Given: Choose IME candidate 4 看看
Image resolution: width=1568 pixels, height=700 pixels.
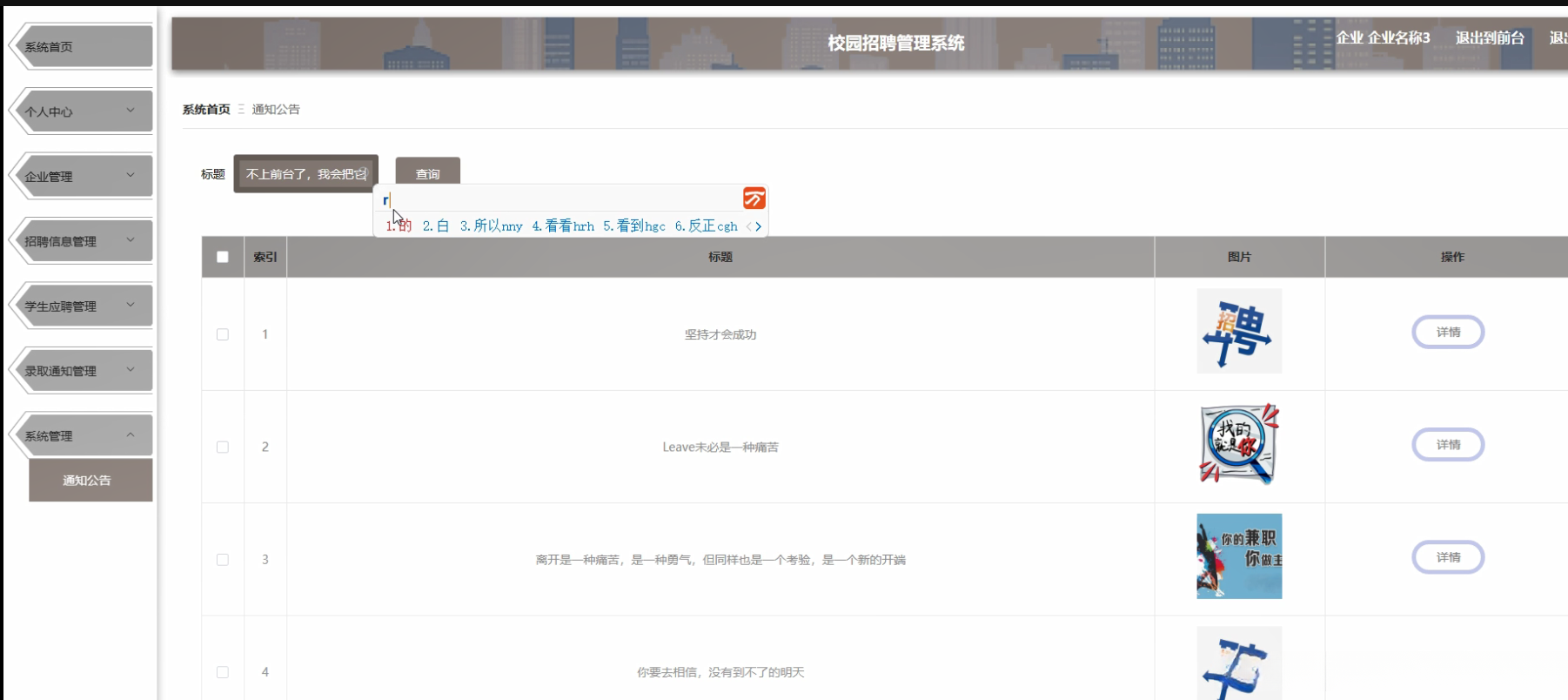Looking at the screenshot, I should point(563,226).
